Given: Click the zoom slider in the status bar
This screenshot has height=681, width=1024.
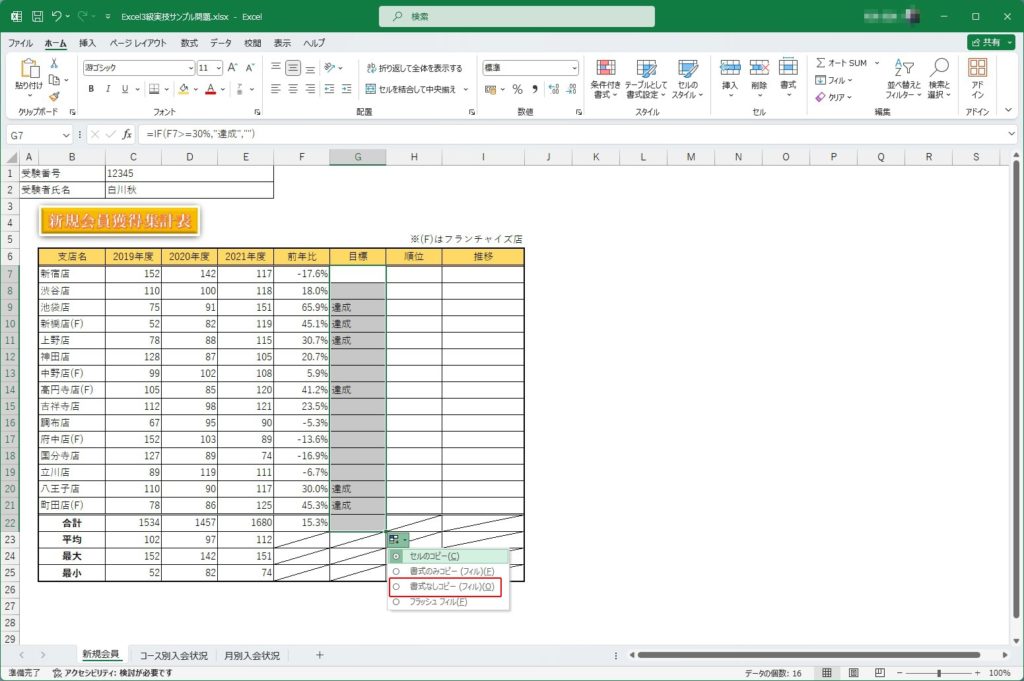Looking at the screenshot, I should 938,673.
